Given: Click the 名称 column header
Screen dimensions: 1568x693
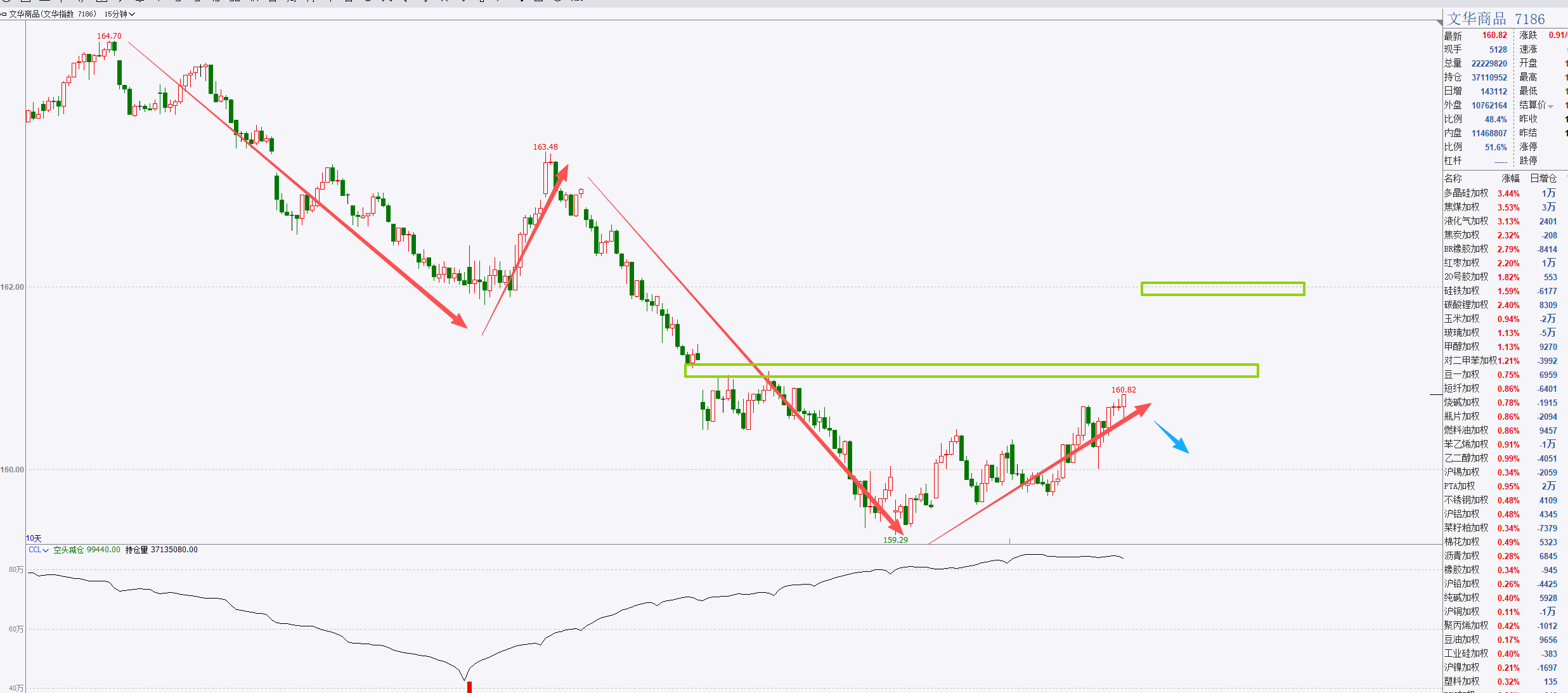Looking at the screenshot, I should tap(1453, 179).
